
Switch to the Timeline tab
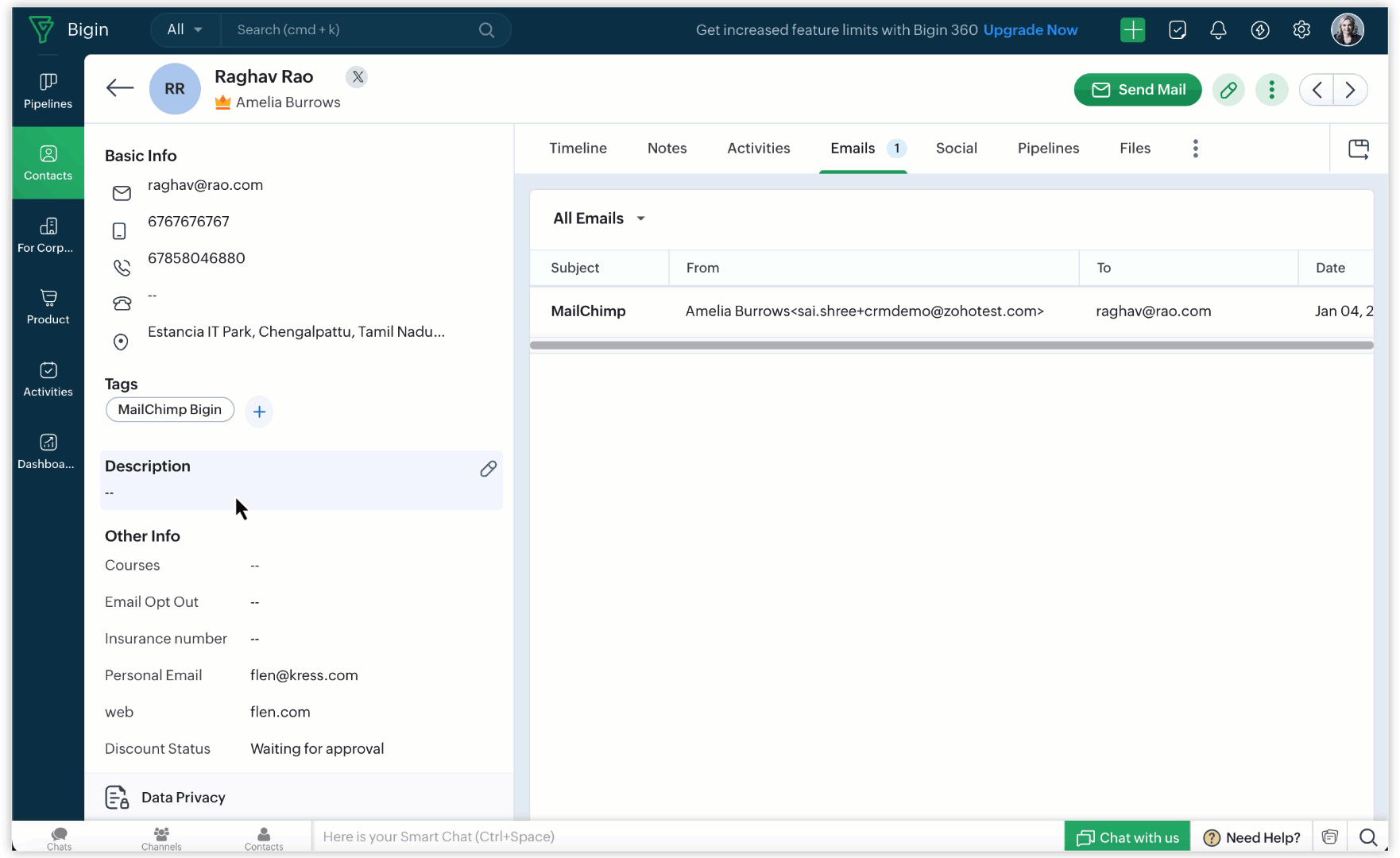pos(578,149)
